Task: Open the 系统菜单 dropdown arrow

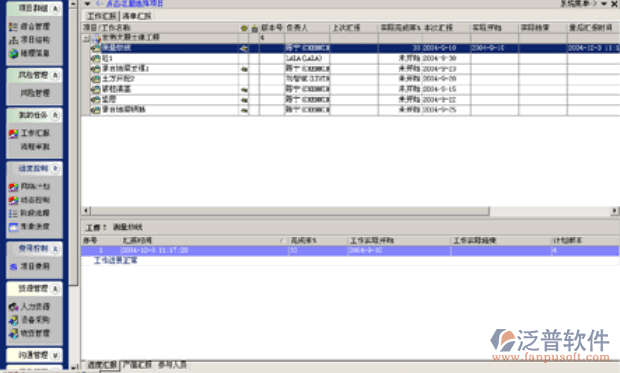Action: pos(604,4)
